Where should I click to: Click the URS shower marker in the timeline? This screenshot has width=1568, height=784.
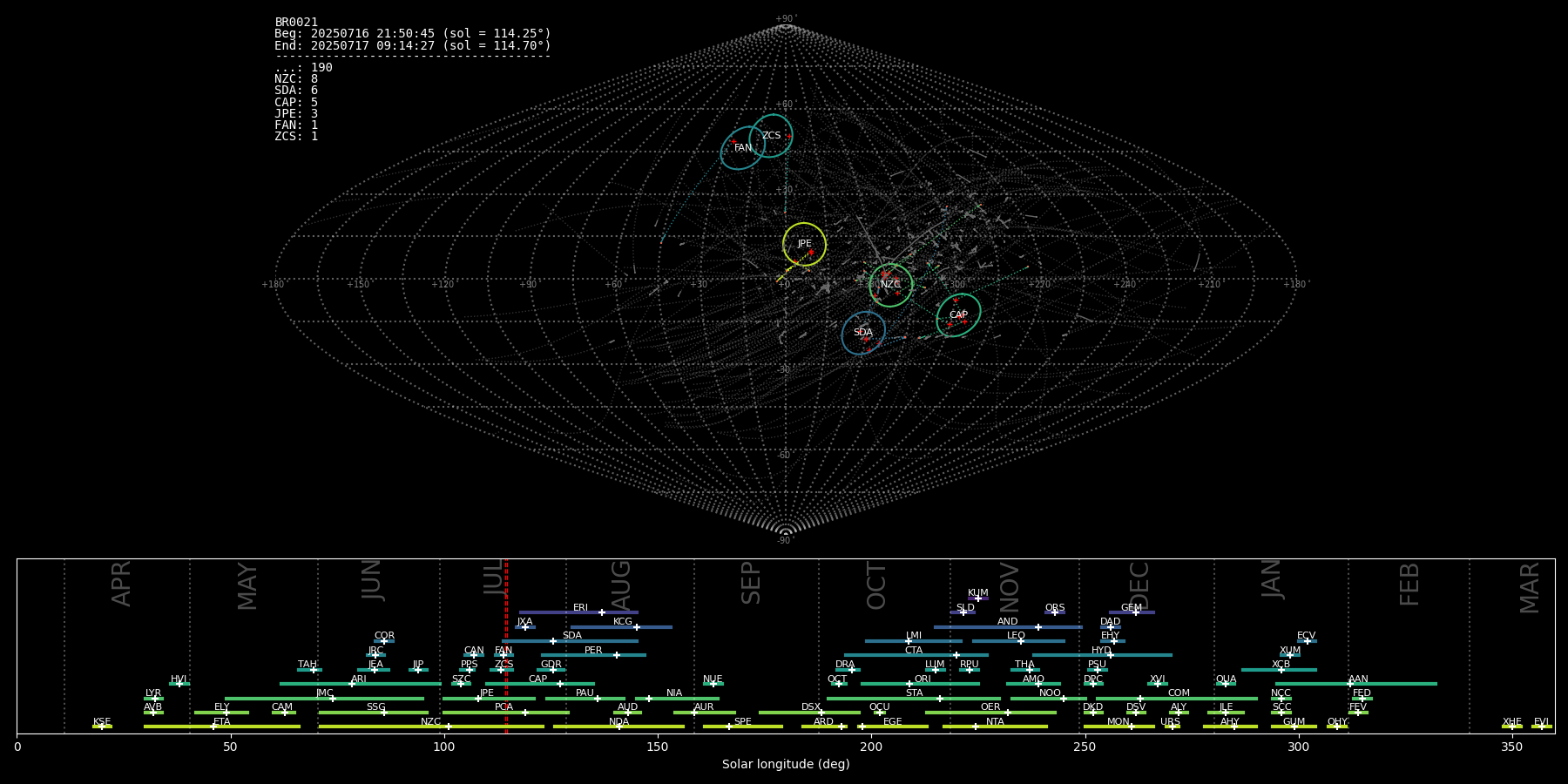[1171, 727]
